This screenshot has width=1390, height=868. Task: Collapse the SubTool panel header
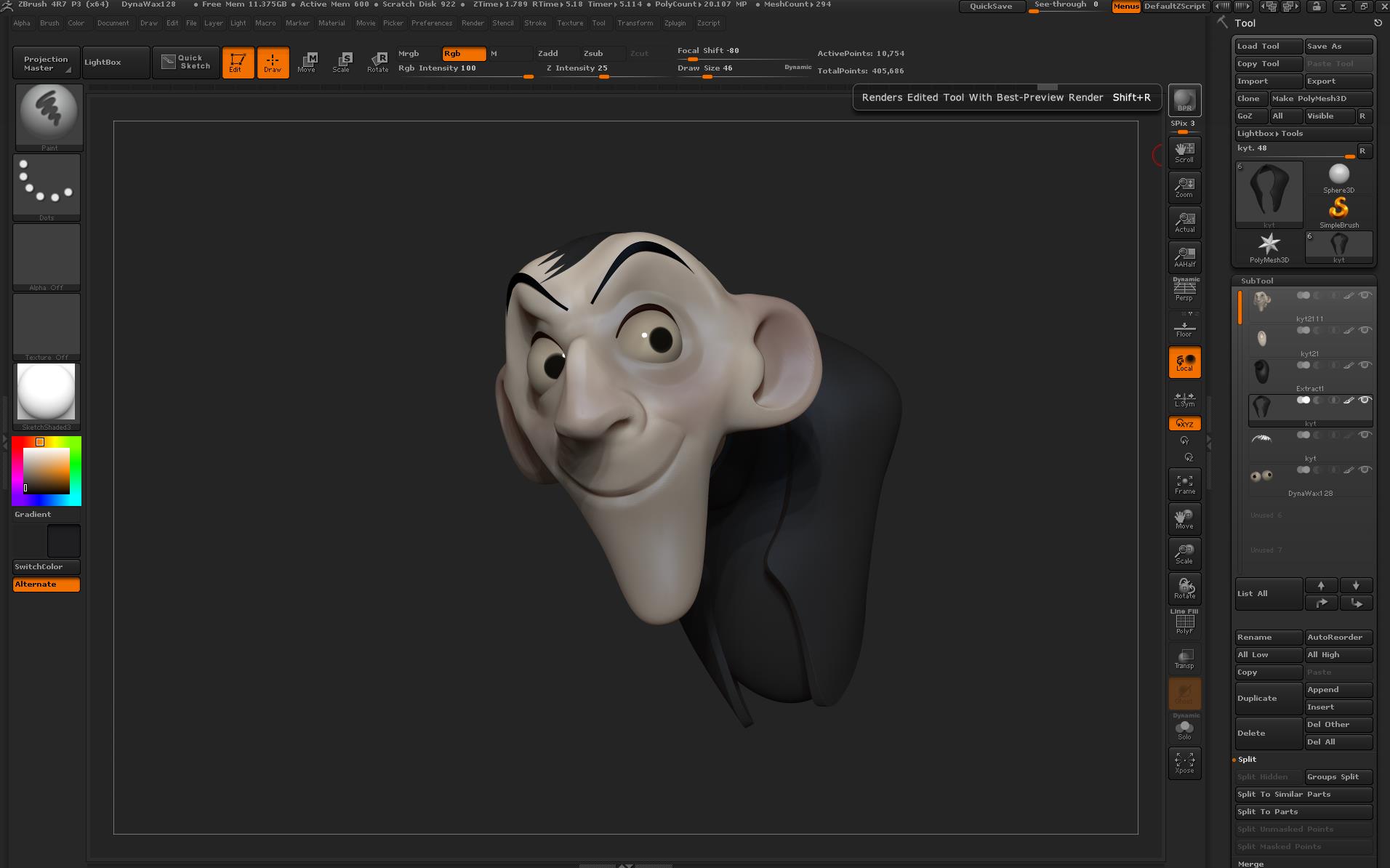point(1257,281)
